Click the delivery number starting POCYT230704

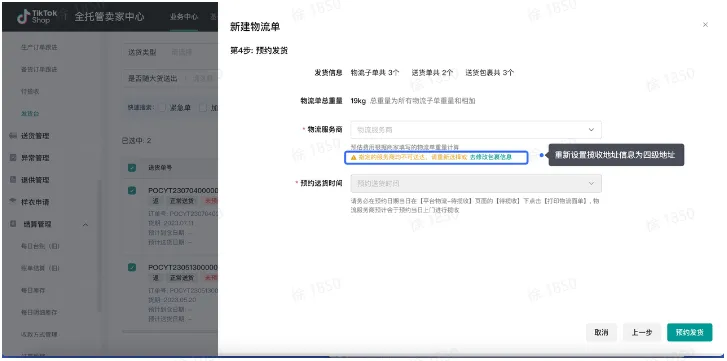pos(183,190)
